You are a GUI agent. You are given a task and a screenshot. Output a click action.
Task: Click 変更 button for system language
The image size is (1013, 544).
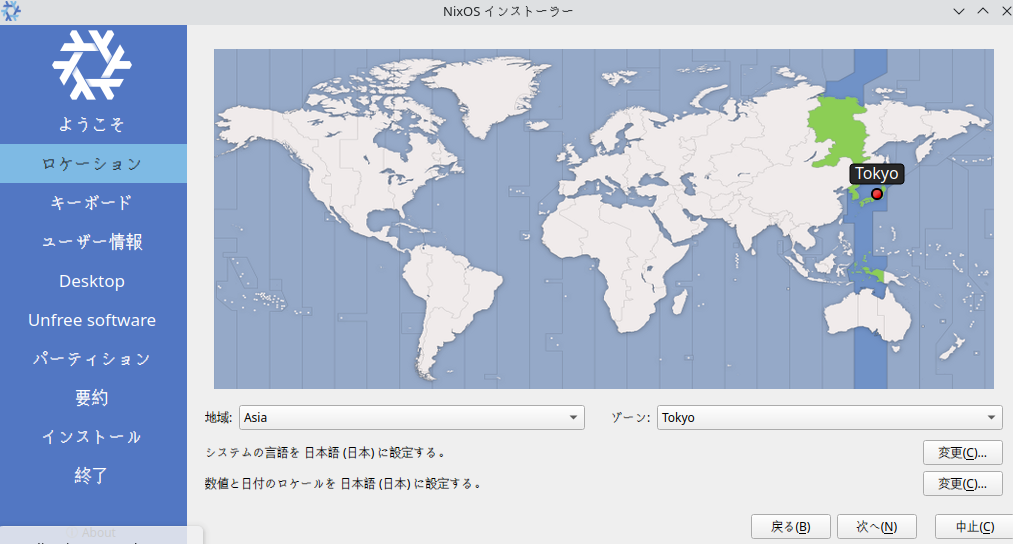click(962, 453)
